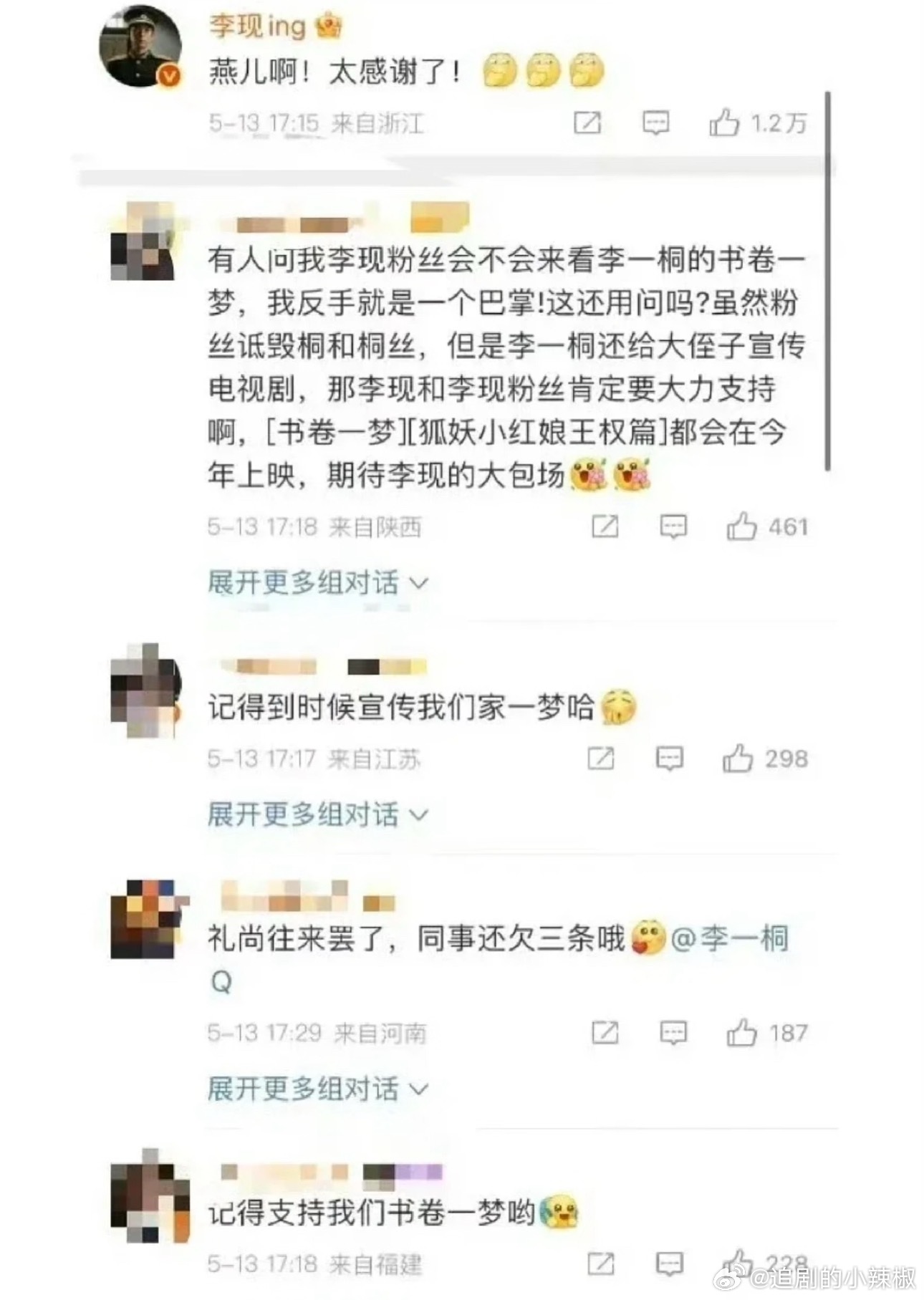Open 李现ing's profile name
924x1300 pixels.
pos(257,27)
